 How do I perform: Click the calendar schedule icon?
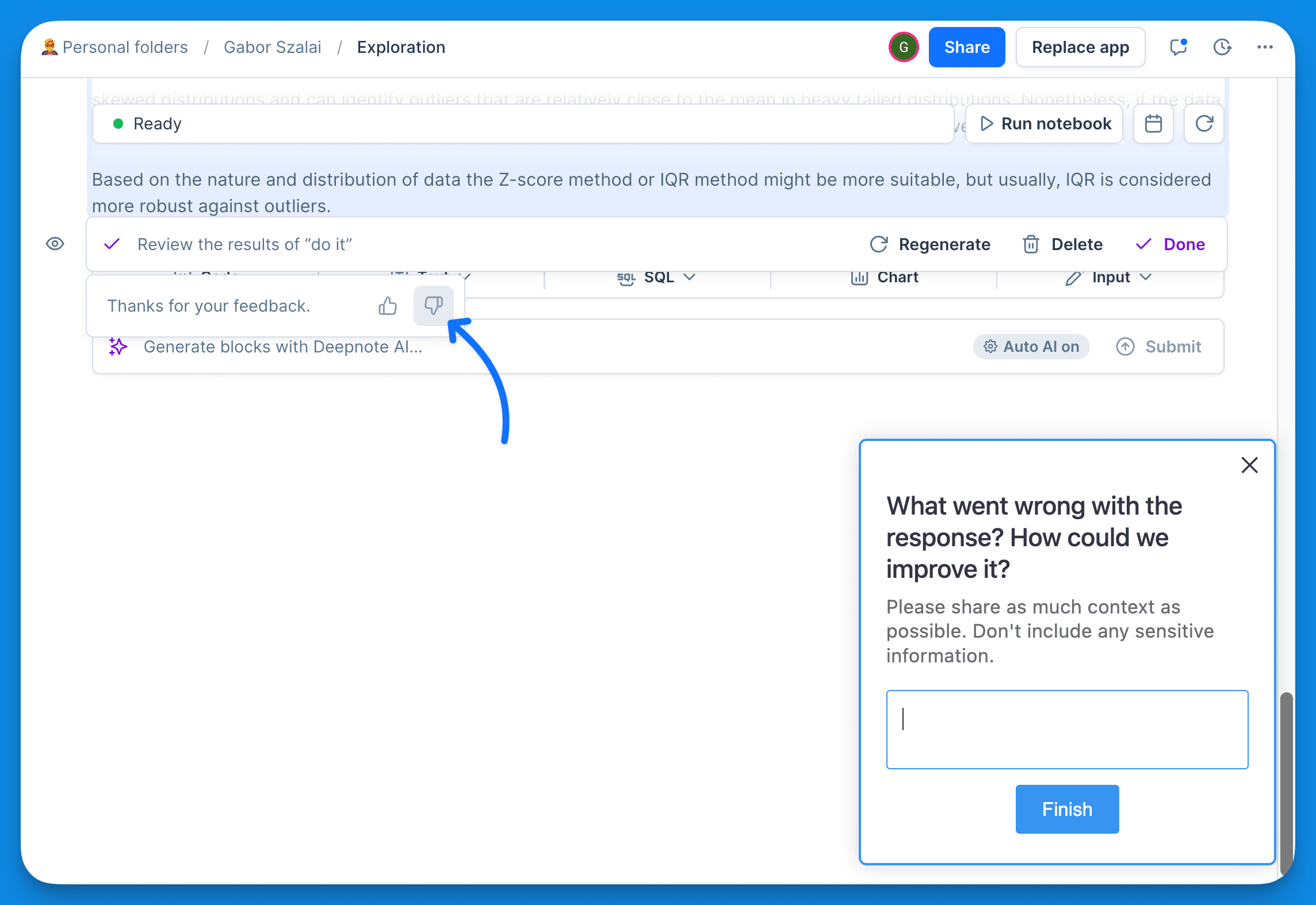click(x=1155, y=123)
